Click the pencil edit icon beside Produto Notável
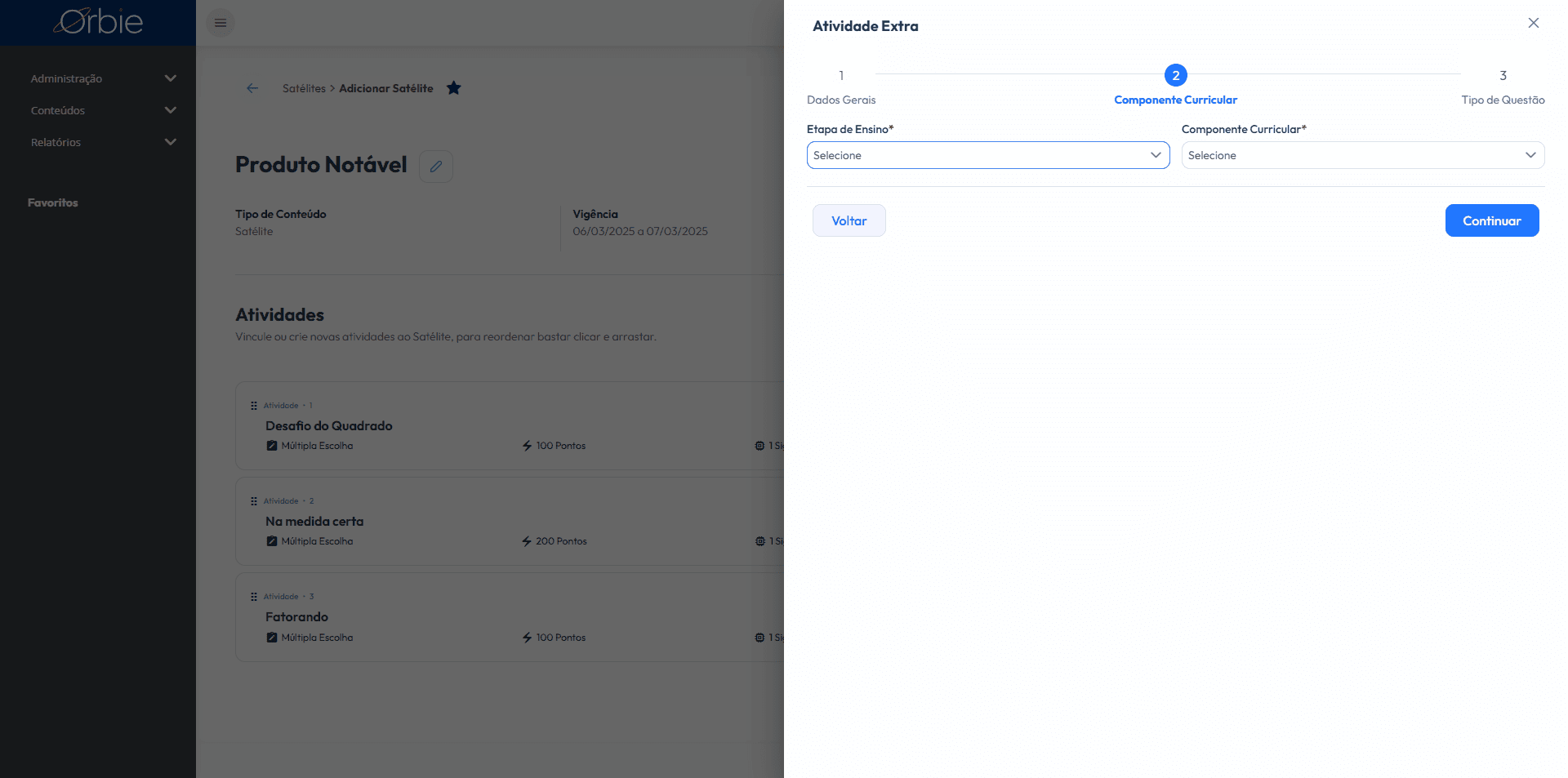Image resolution: width=1568 pixels, height=778 pixels. click(436, 167)
